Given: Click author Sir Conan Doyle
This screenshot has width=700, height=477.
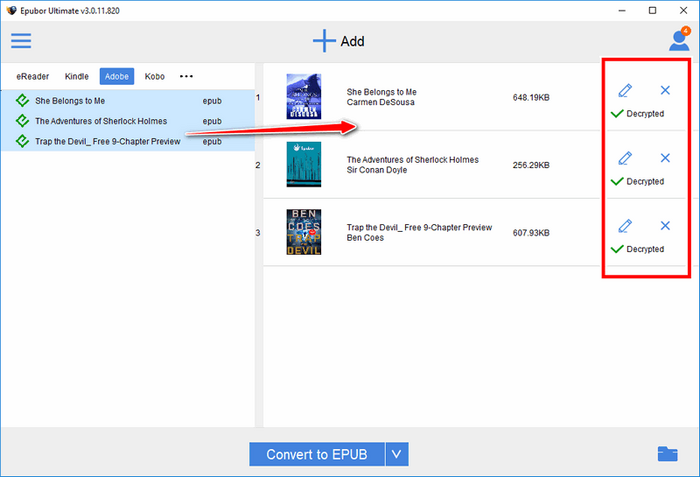Looking at the screenshot, I should (377, 170).
